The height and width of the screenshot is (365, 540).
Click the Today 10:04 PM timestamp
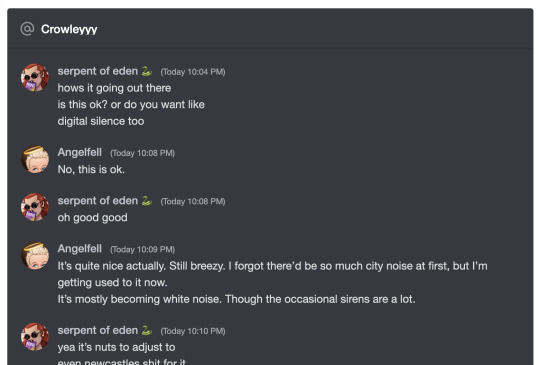pos(193,72)
